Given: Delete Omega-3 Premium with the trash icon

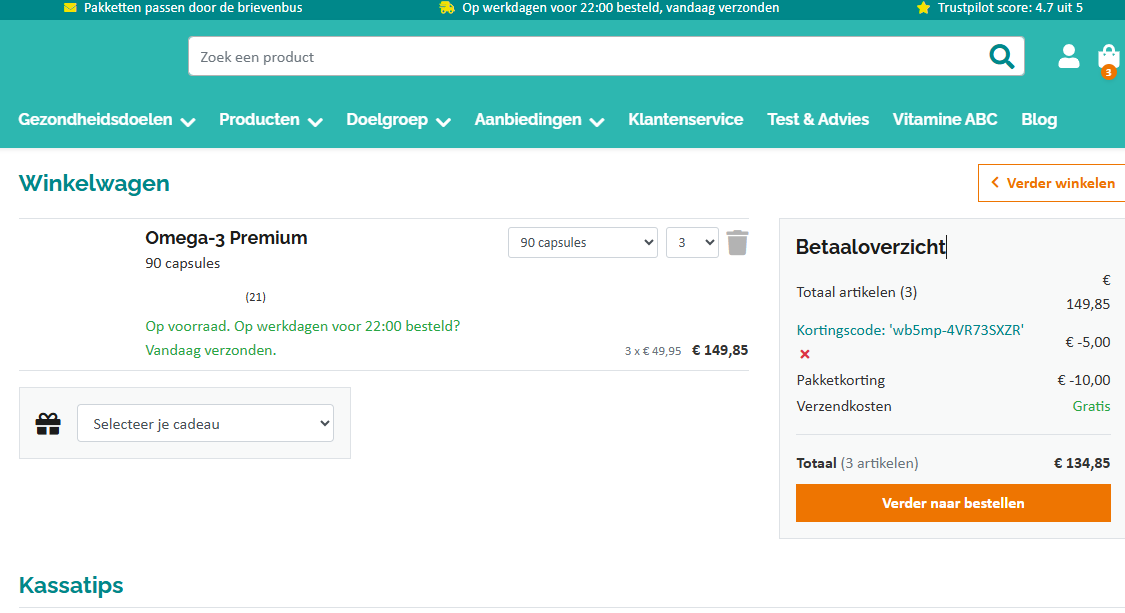Looking at the screenshot, I should pos(737,243).
